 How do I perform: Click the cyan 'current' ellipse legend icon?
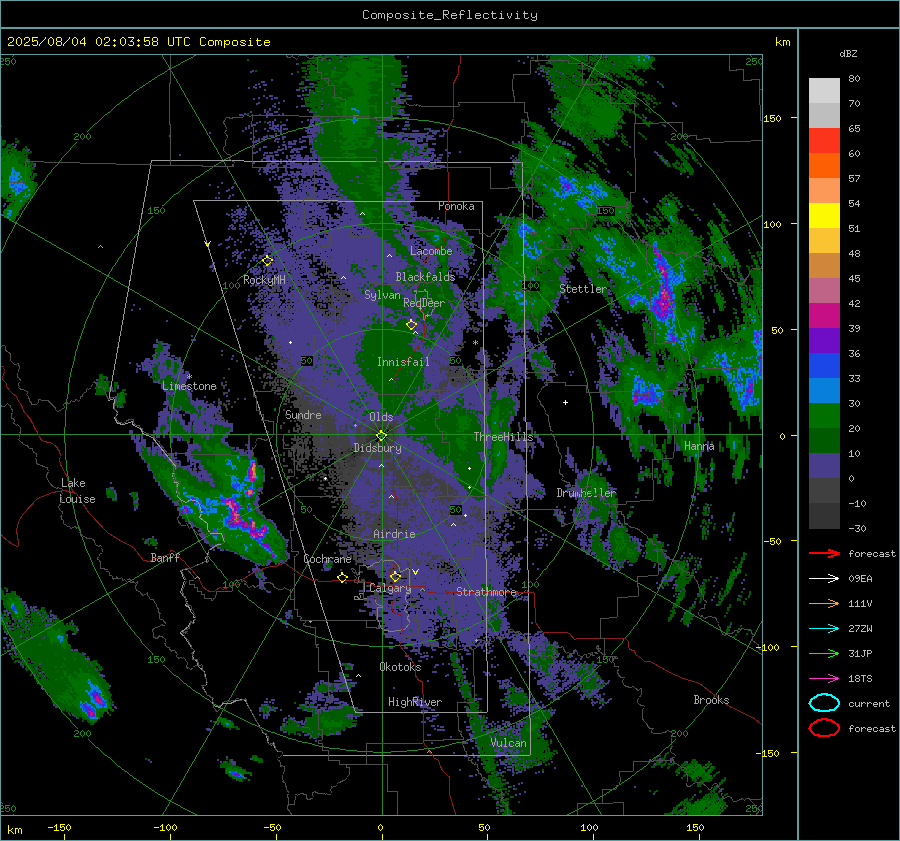click(x=824, y=703)
